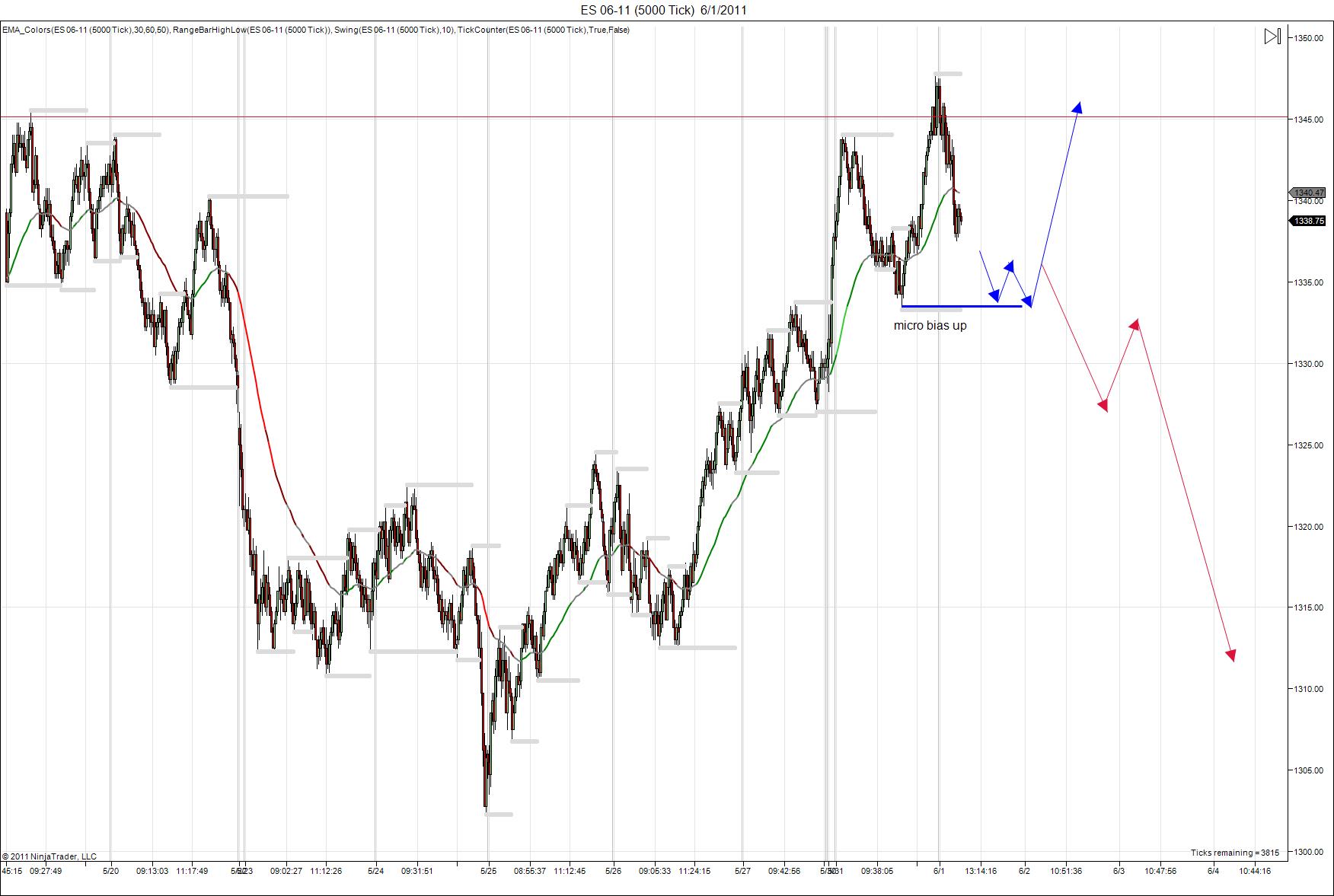Click the 09:31:51 time axis label
The image size is (1334, 896).
[417, 871]
